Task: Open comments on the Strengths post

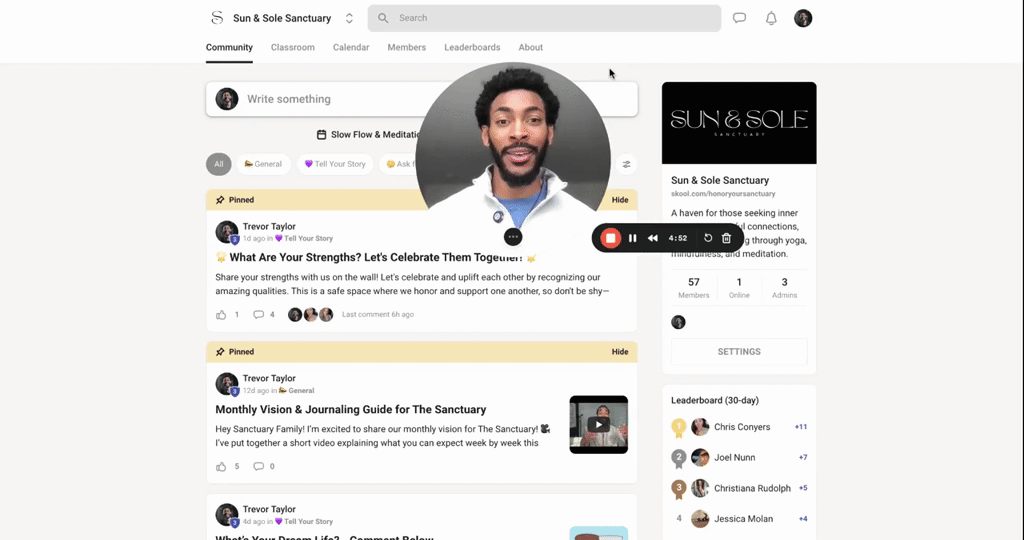Action: point(259,315)
